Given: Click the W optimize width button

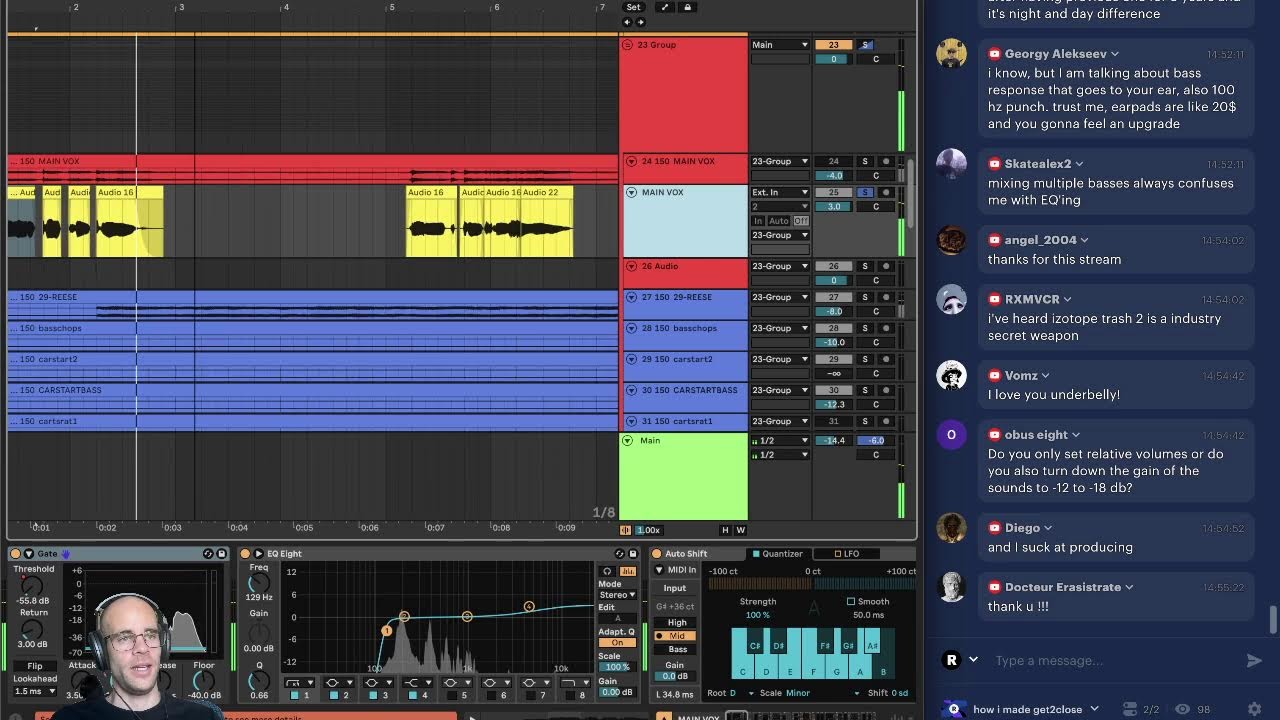Looking at the screenshot, I should point(741,530).
